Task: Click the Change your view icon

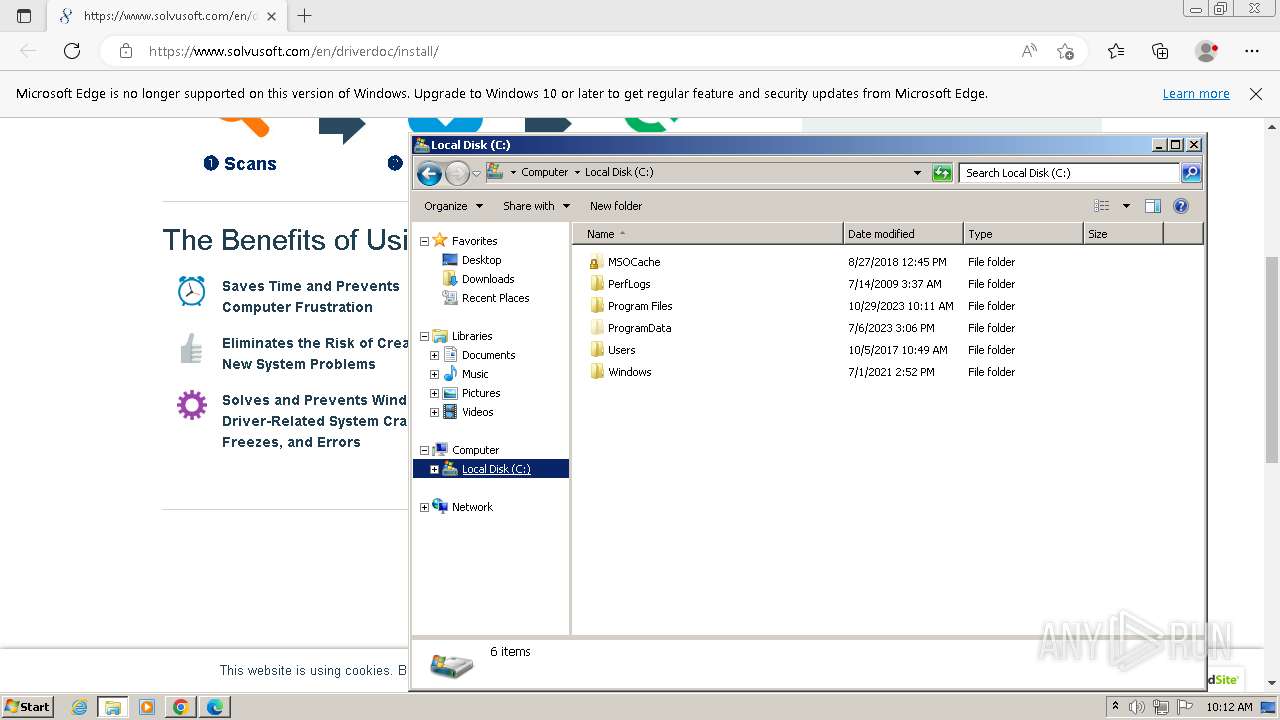Action: tap(1102, 206)
